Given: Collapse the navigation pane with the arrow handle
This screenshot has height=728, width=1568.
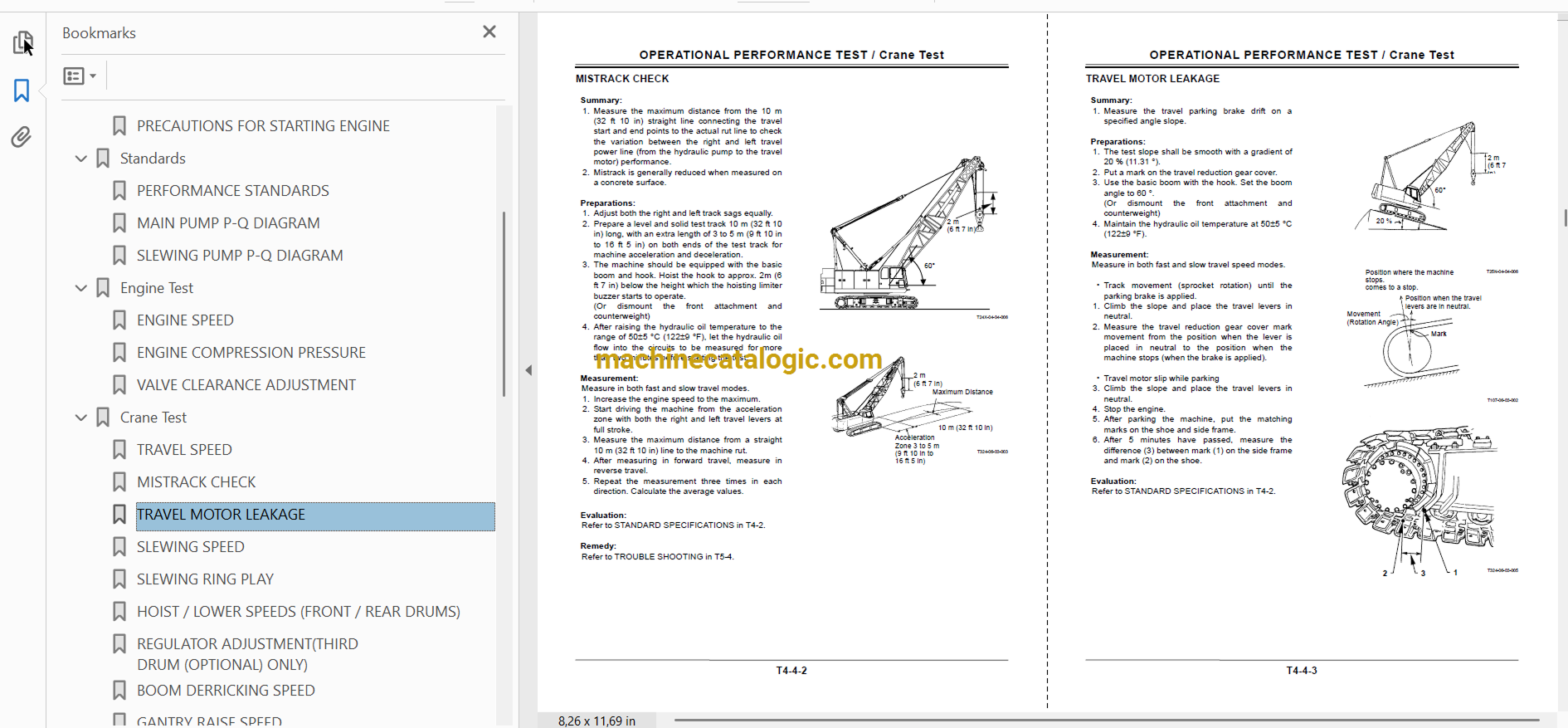Looking at the screenshot, I should (x=528, y=370).
